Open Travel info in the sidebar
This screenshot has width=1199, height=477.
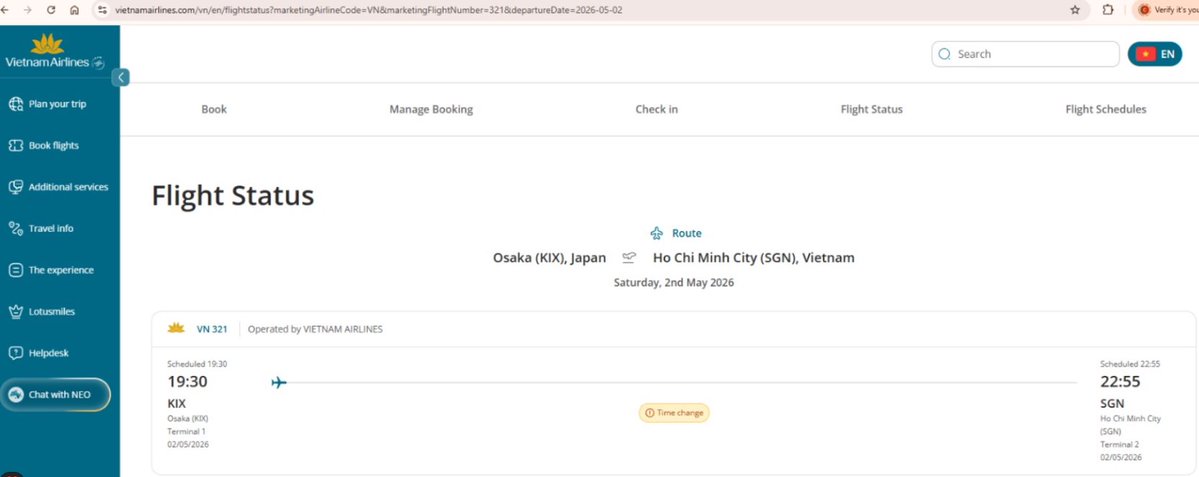tap(50, 228)
